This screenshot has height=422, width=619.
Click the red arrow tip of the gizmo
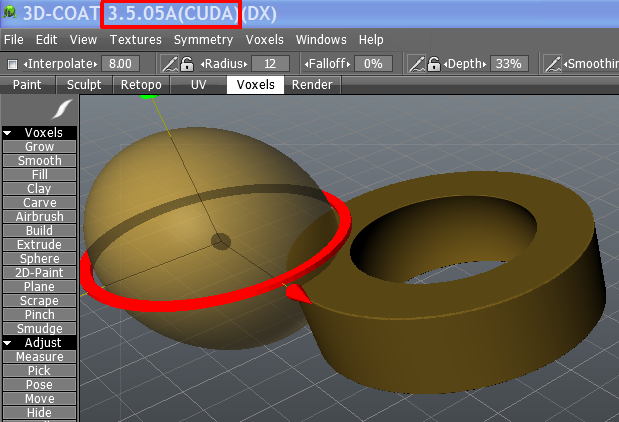[x=297, y=294]
